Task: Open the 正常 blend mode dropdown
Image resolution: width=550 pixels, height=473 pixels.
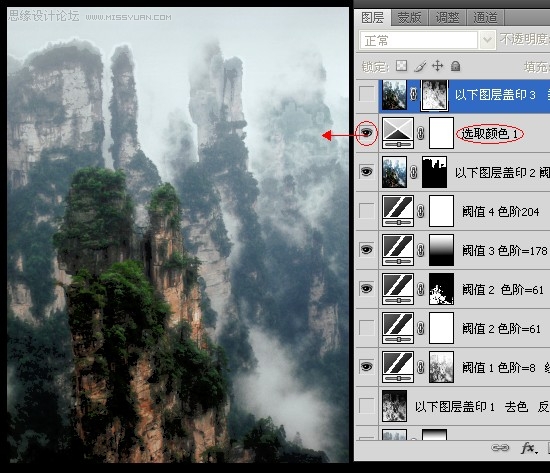Action: [x=428, y=40]
